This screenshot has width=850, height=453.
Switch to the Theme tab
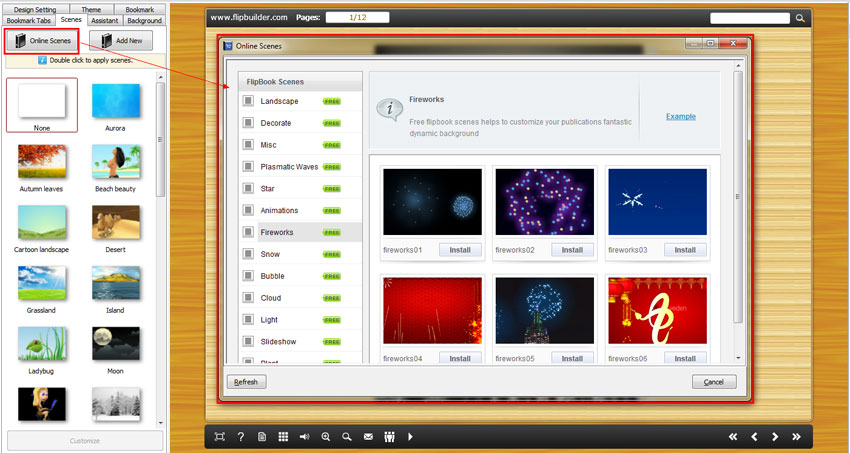91,9
